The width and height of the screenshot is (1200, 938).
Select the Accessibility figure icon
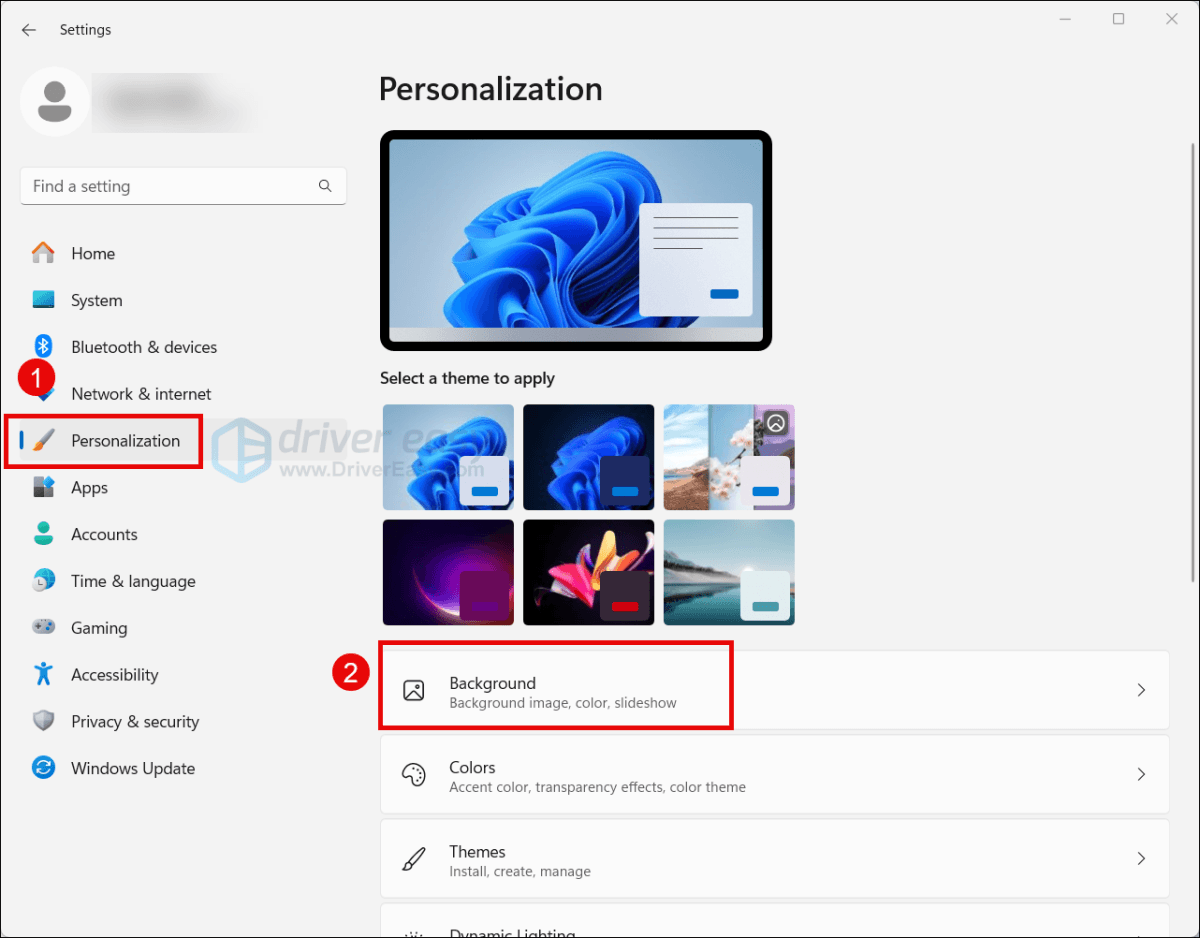[x=43, y=674]
